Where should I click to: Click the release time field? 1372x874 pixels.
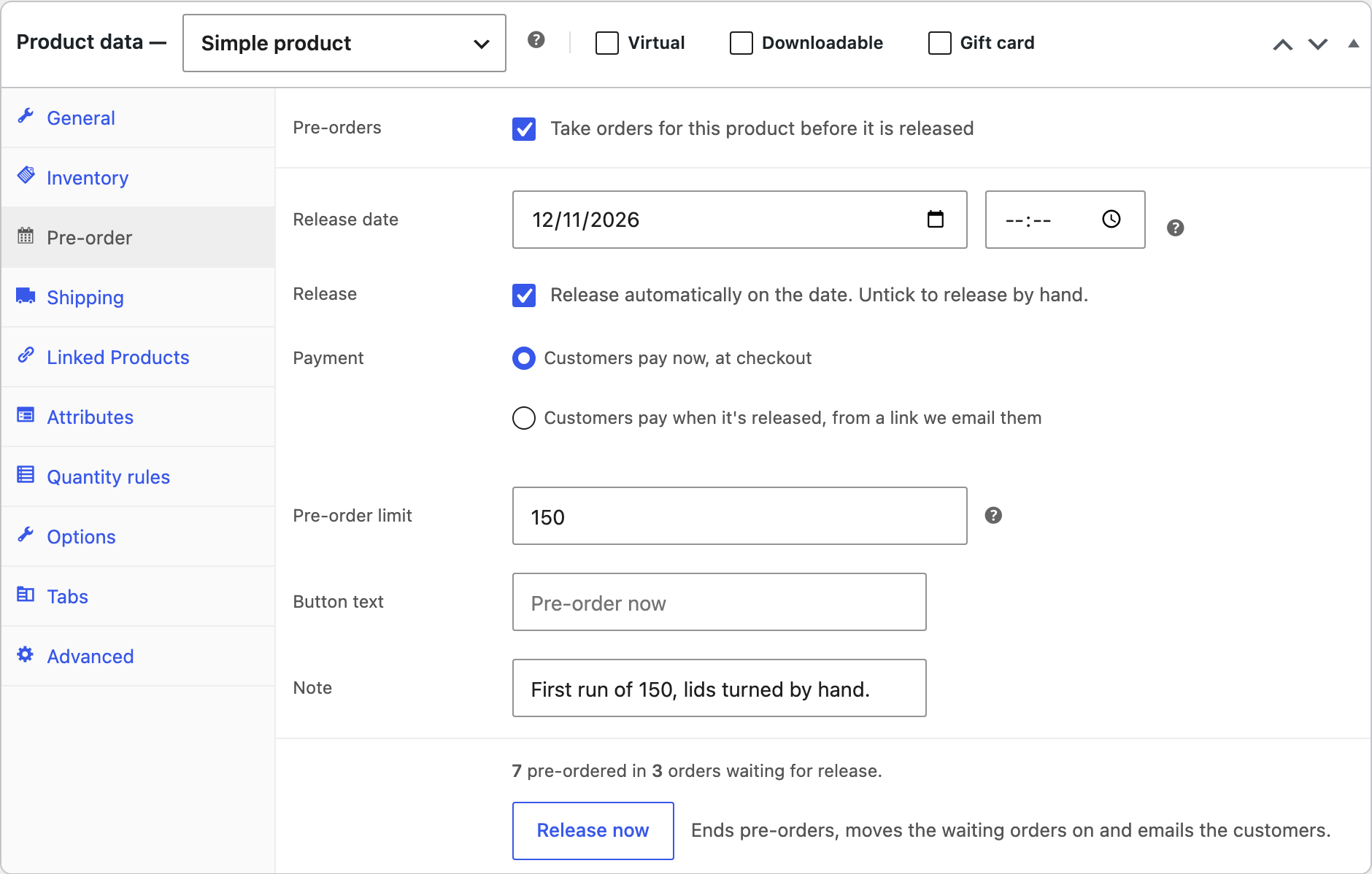click(x=1065, y=220)
